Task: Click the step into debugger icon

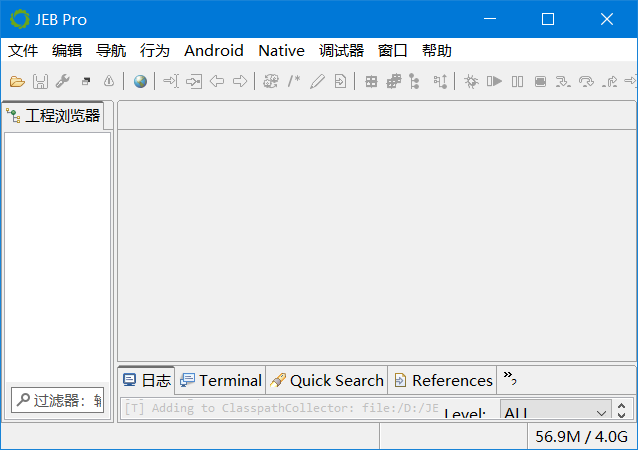Action: tap(563, 82)
